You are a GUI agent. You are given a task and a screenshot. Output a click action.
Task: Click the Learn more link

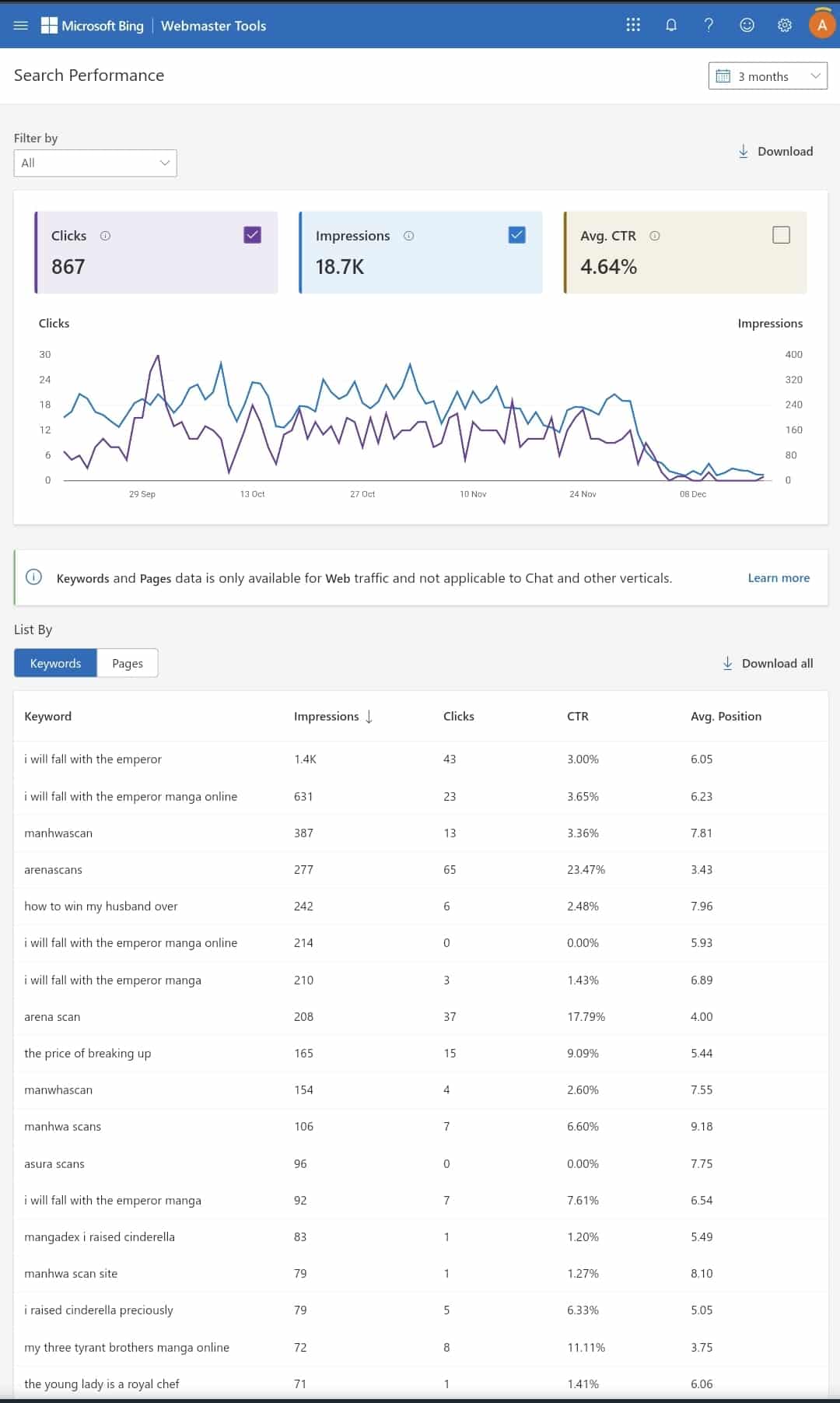click(778, 578)
